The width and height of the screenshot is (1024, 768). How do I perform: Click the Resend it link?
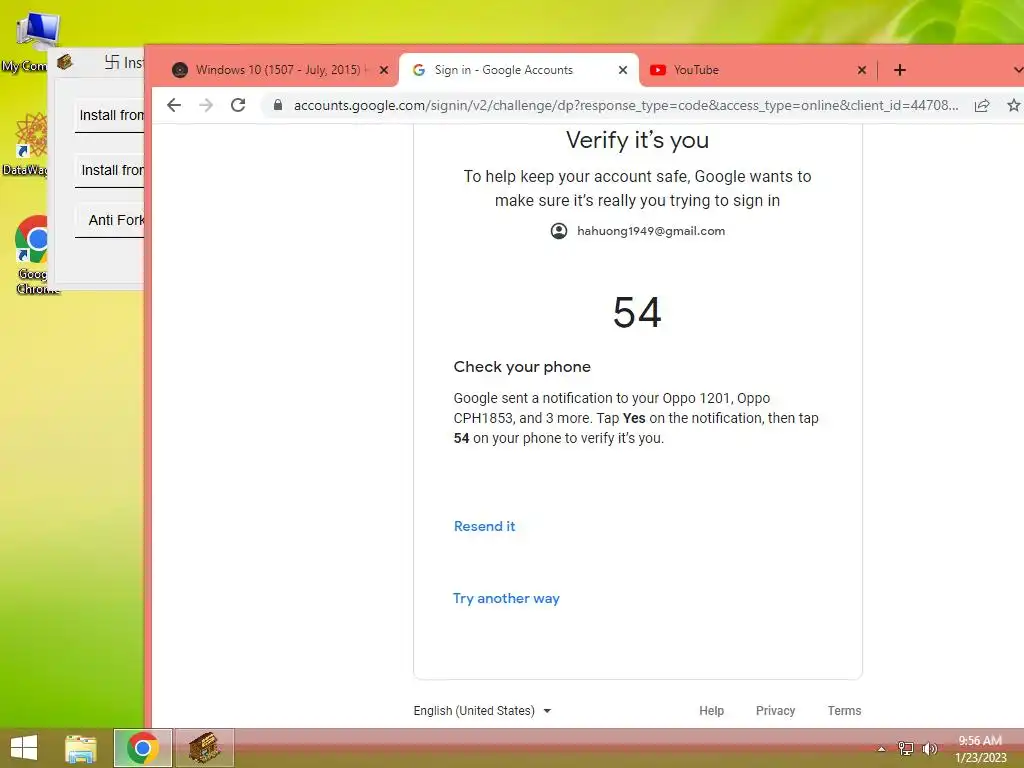click(x=485, y=526)
